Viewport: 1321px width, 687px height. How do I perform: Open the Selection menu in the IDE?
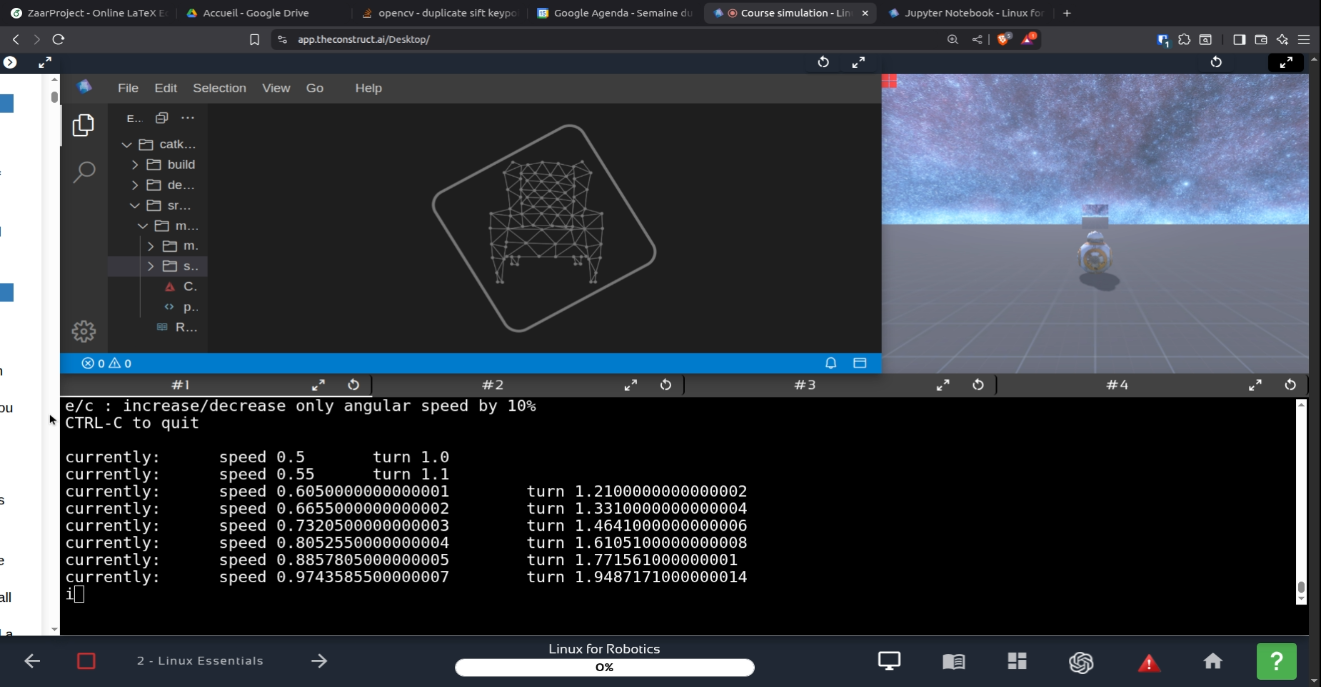pyautogui.click(x=219, y=88)
